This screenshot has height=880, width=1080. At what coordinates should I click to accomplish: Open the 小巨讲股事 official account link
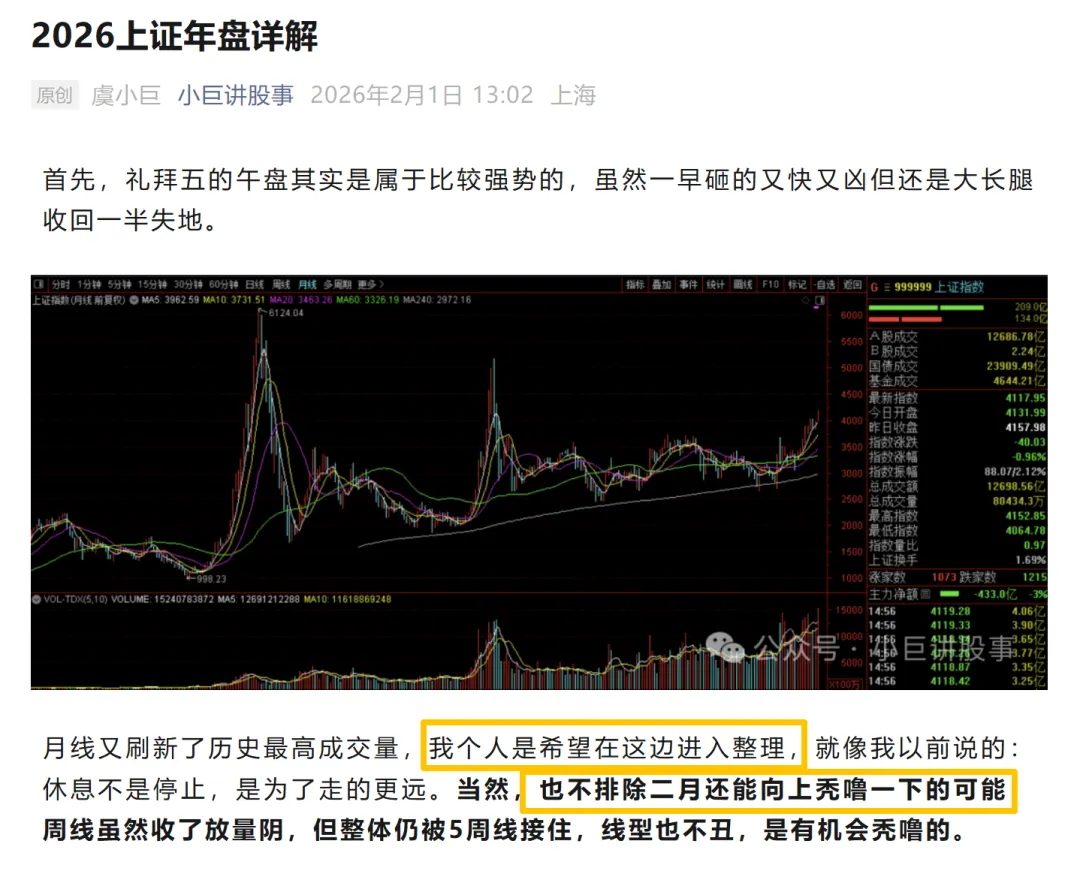pyautogui.click(x=236, y=95)
